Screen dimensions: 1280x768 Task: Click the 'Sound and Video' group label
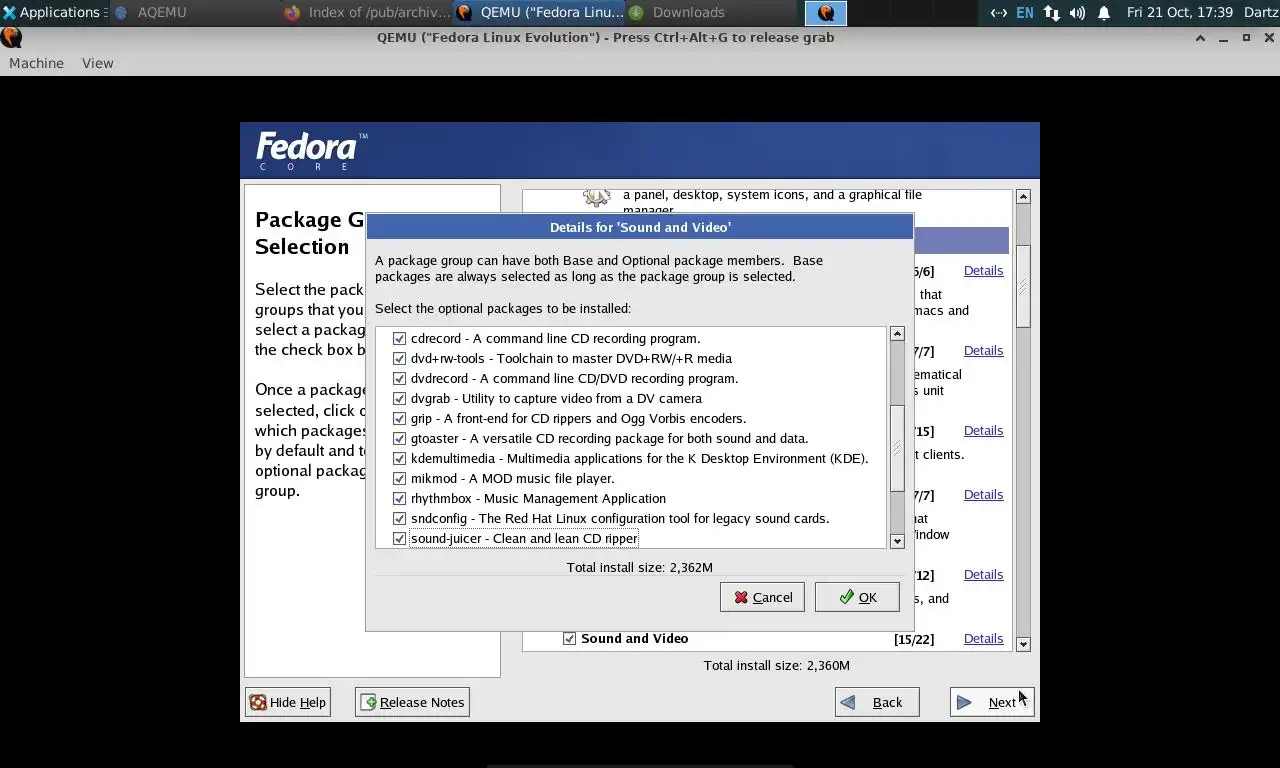(634, 638)
